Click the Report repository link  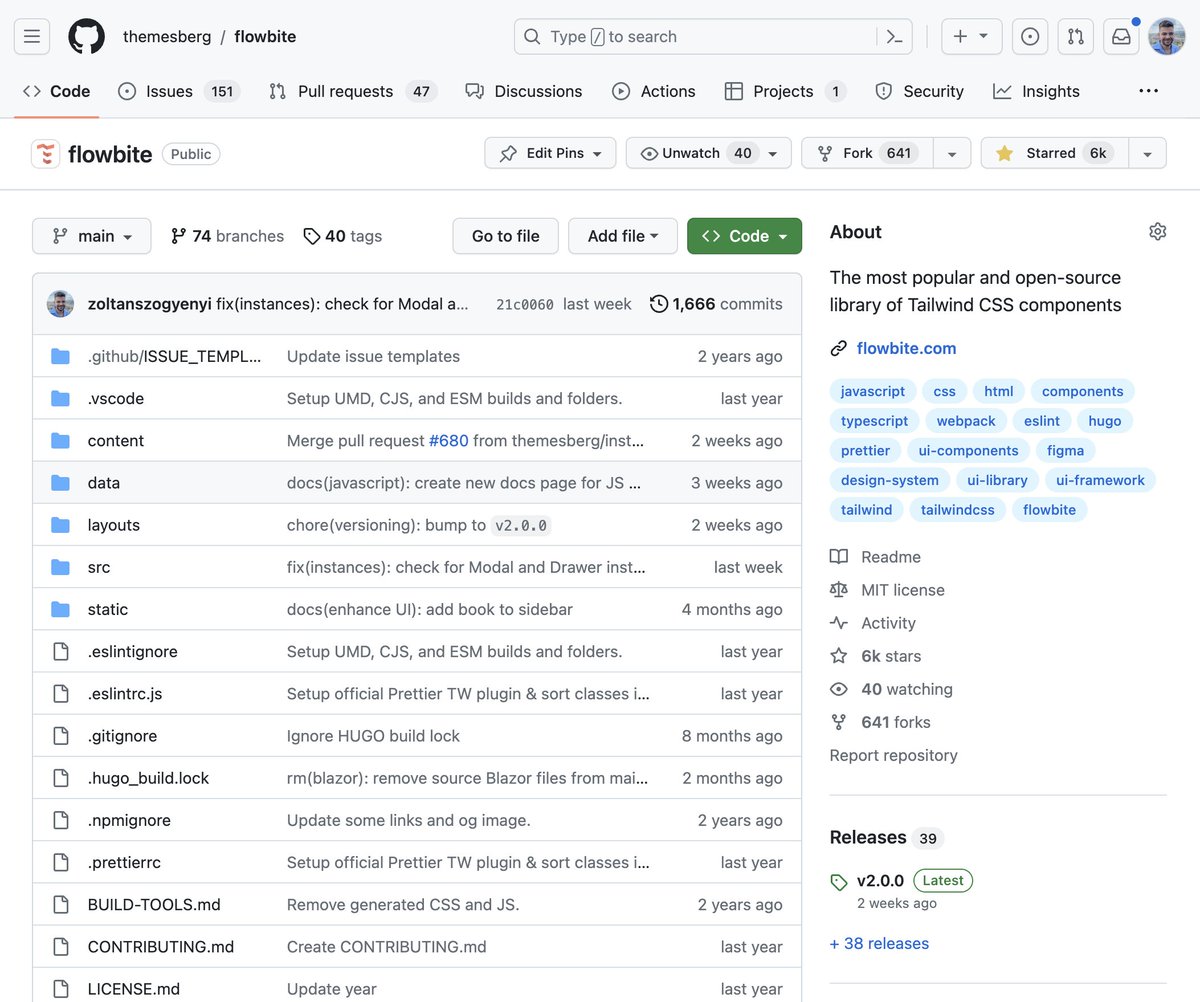tap(893, 756)
